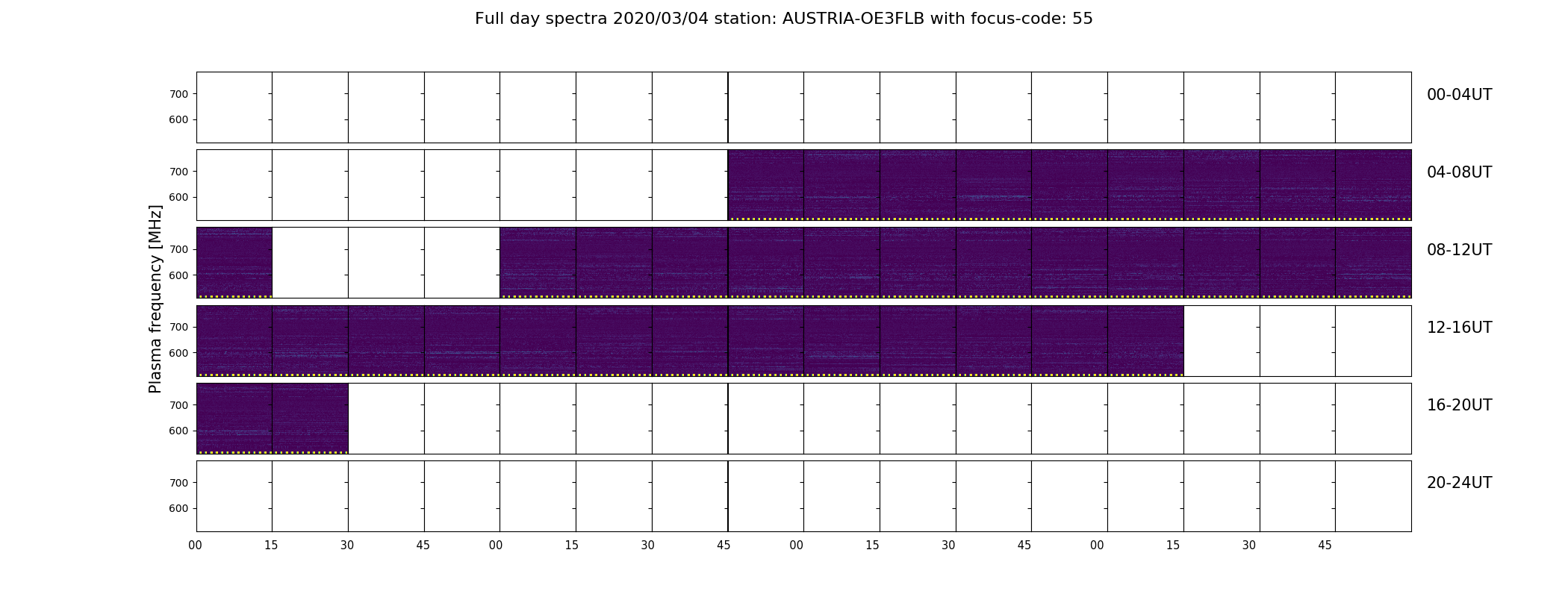This screenshot has height=597, width=1568.
Task: Select the 700 tick in the 12-16UT row
Action: pos(178,327)
